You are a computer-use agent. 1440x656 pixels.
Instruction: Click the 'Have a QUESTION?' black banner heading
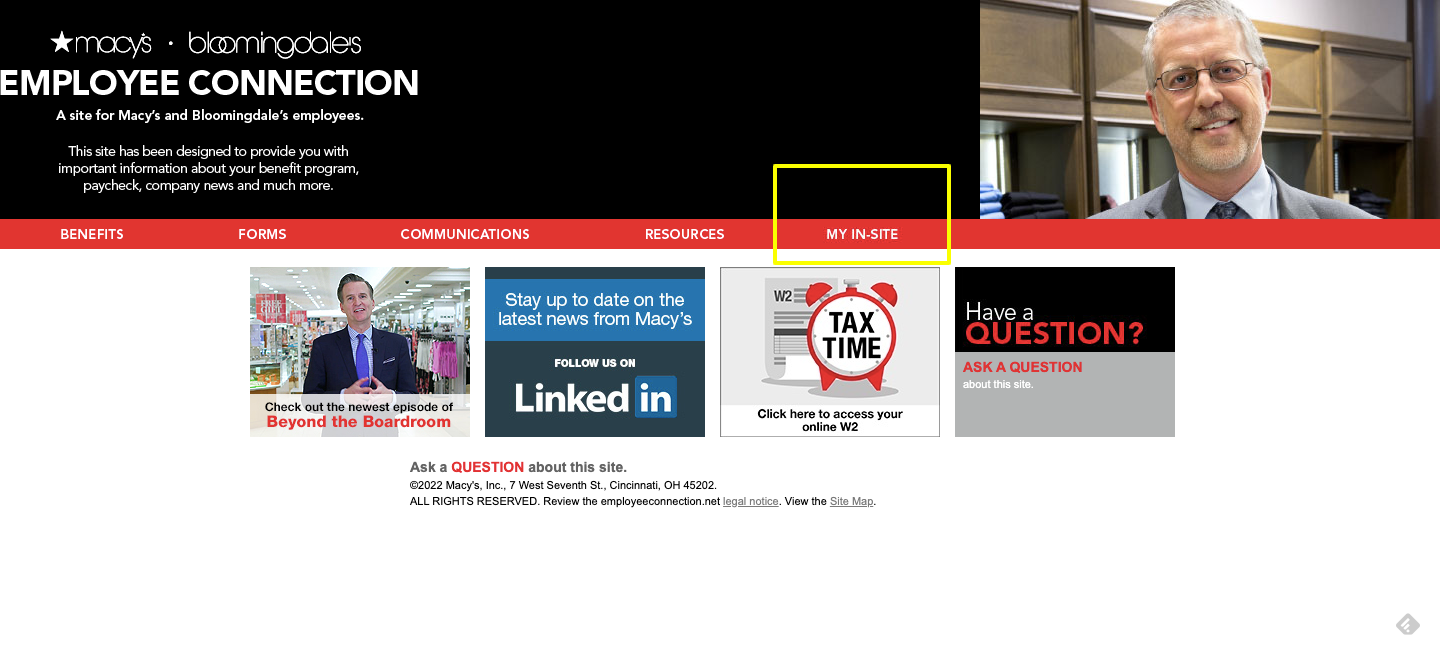click(1054, 322)
